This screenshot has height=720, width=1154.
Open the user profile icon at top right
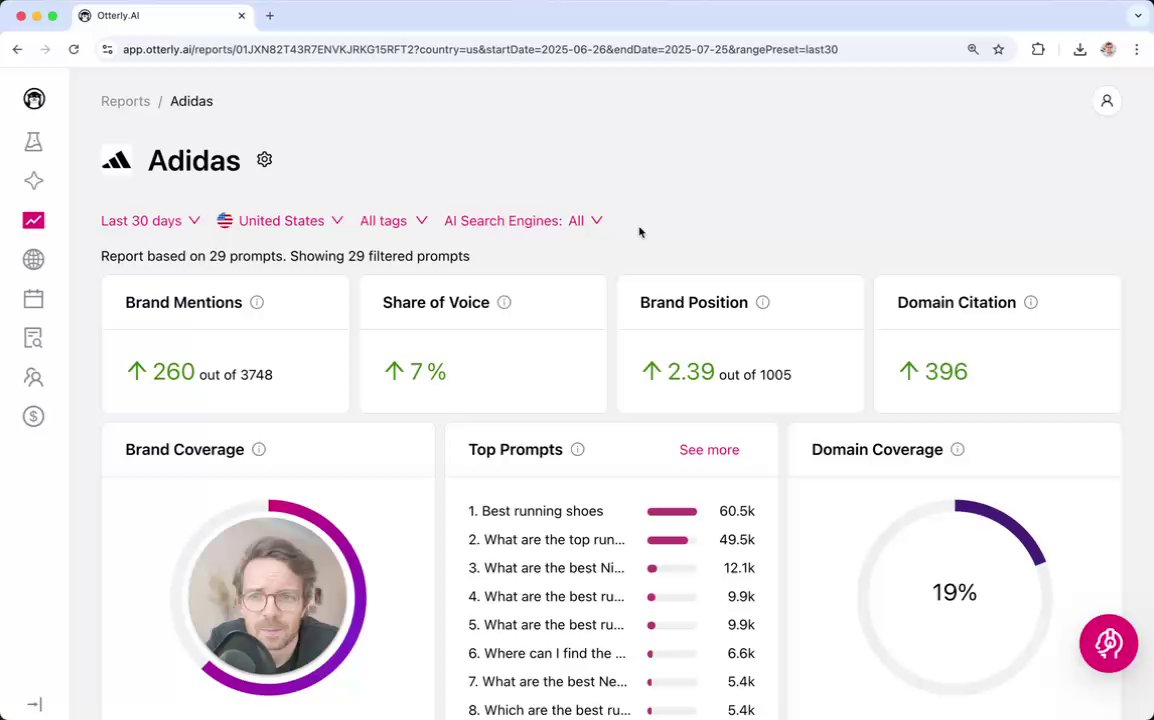(x=1107, y=101)
